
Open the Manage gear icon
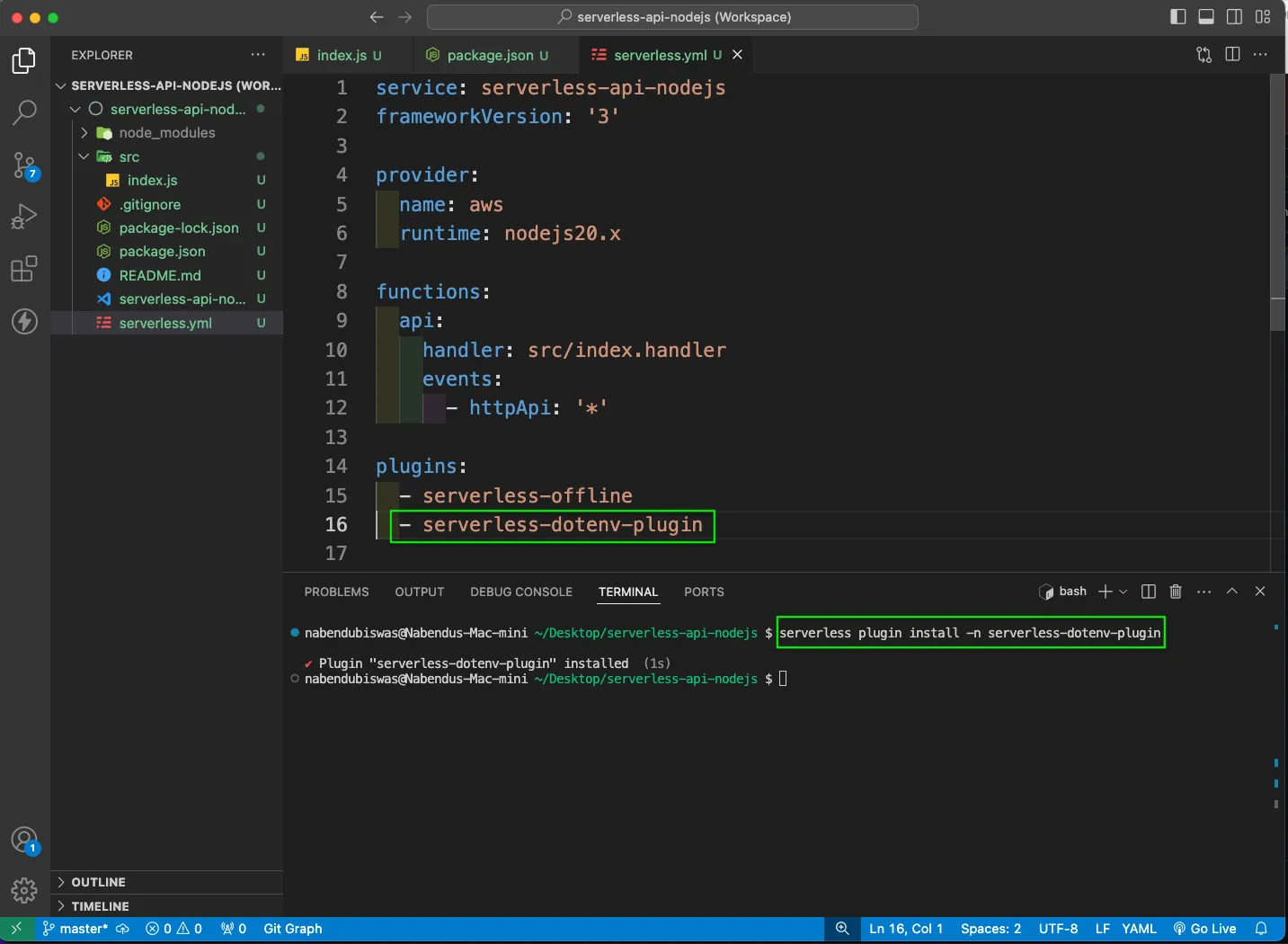tap(24, 890)
